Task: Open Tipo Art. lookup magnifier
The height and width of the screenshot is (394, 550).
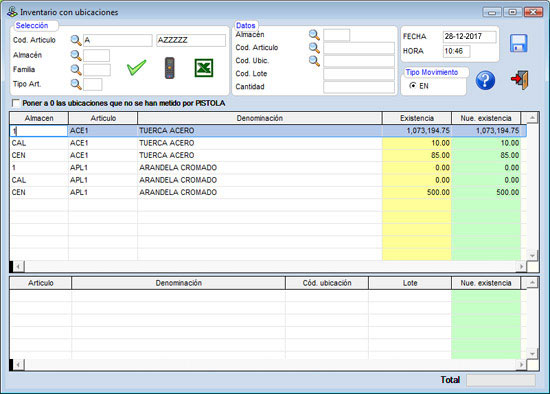Action: (x=76, y=85)
